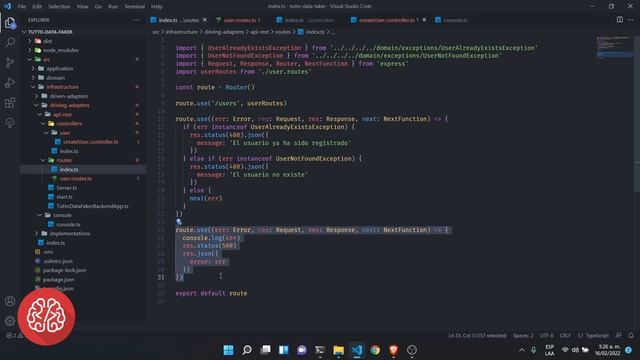The width and height of the screenshot is (640, 360).
Task: Open TuttoDataFakerBackendApp.ts file
Action: tap(92, 206)
